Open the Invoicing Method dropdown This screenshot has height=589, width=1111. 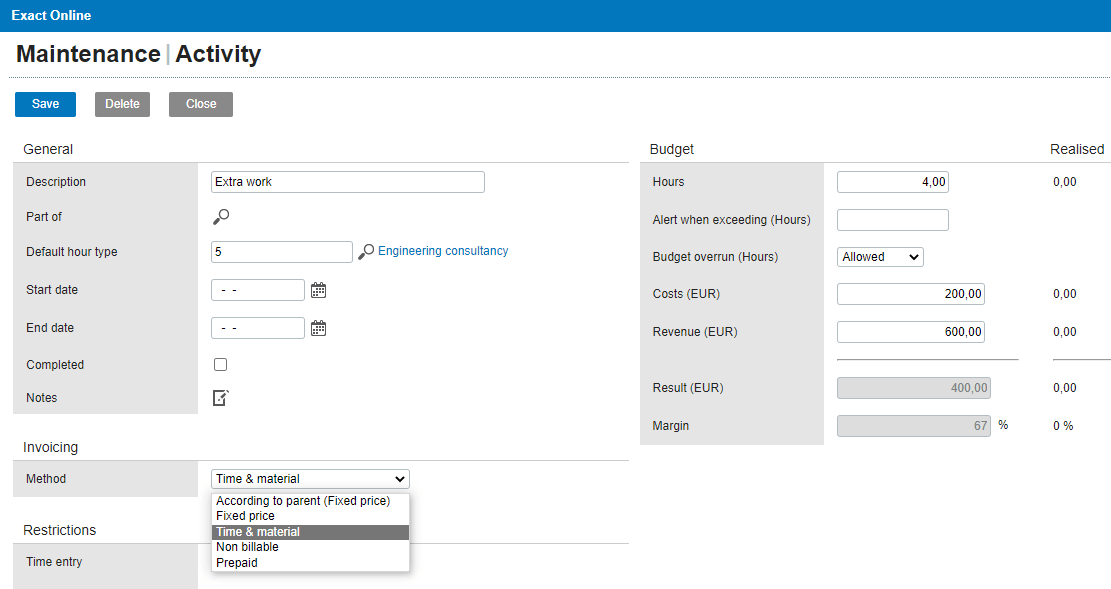(x=310, y=478)
